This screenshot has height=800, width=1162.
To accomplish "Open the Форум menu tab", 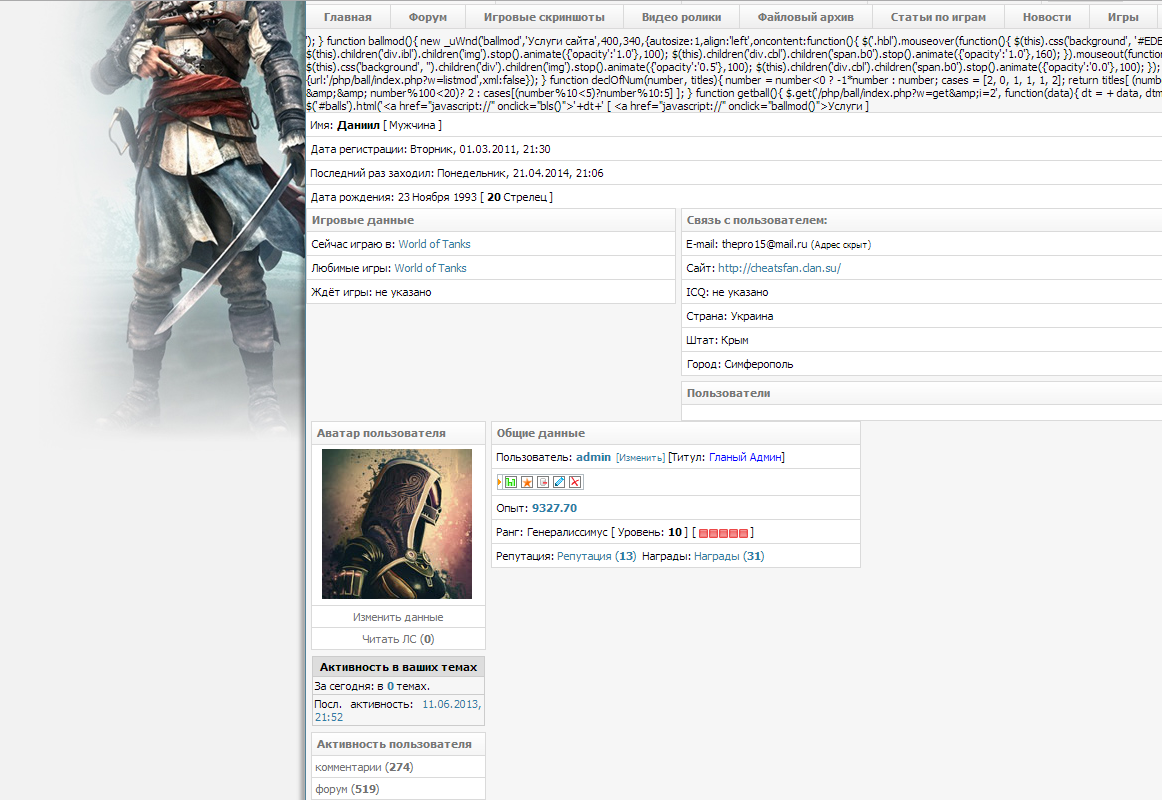I will 428,17.
